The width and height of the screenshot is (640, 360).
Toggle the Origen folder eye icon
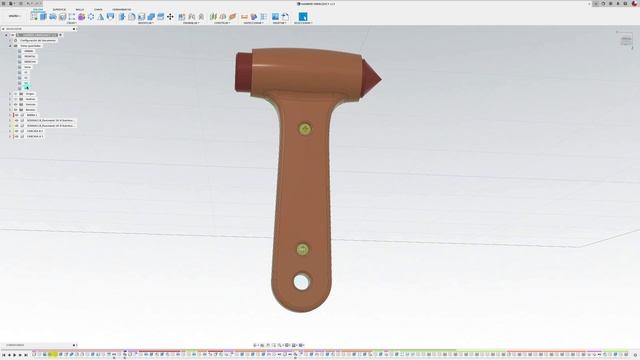click(x=16, y=94)
